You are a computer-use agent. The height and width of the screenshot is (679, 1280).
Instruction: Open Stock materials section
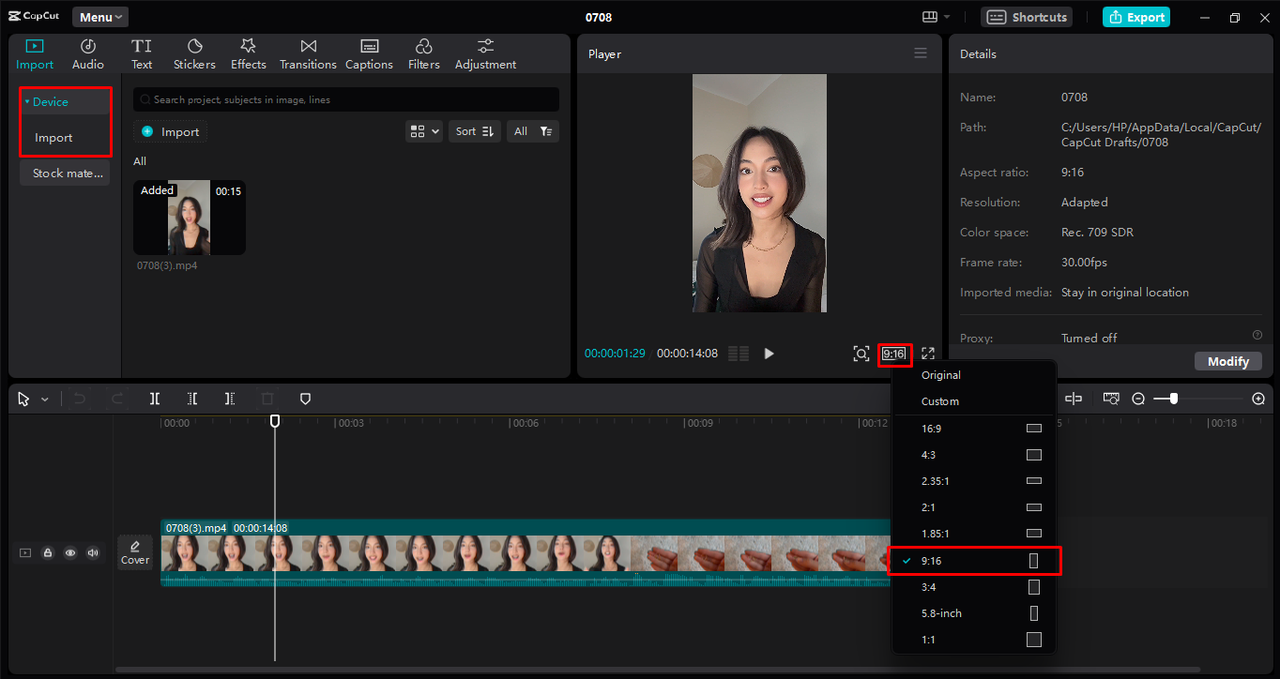(66, 173)
